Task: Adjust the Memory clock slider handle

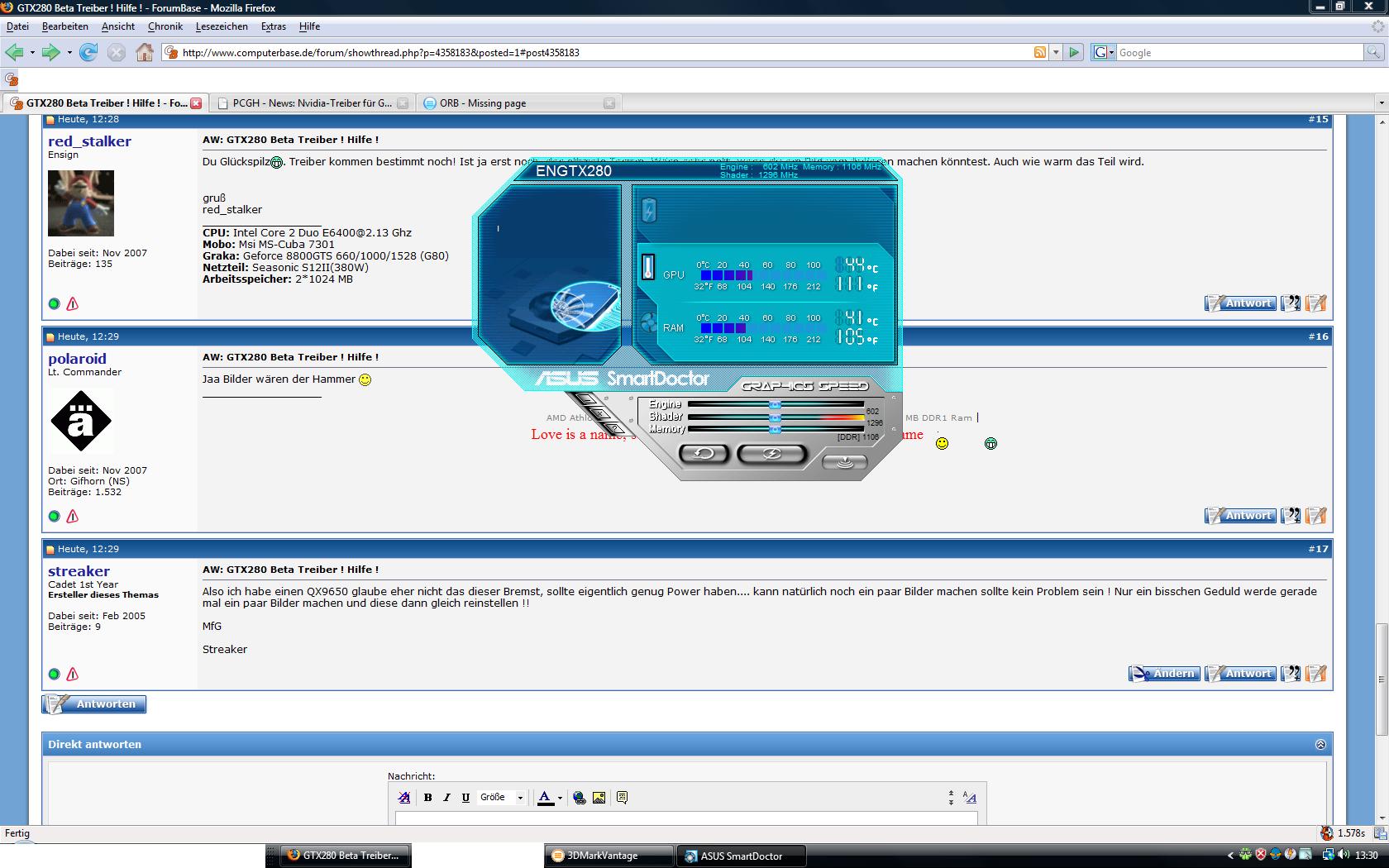Action: (775, 430)
